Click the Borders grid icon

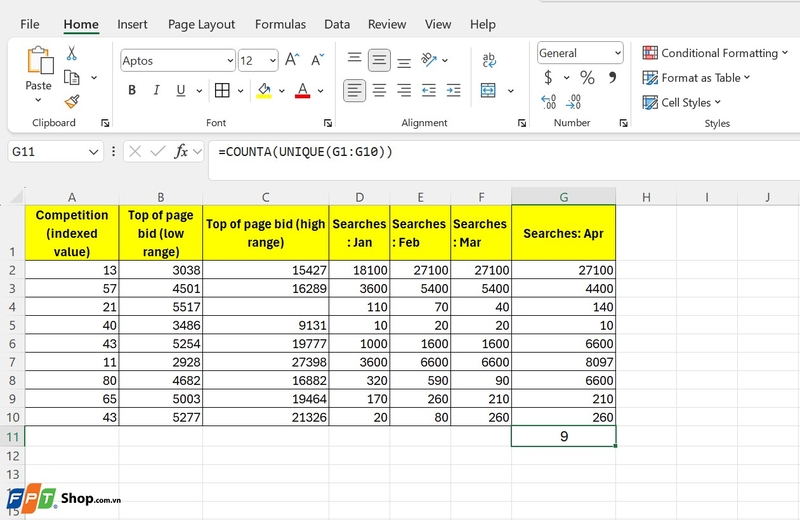(222, 90)
